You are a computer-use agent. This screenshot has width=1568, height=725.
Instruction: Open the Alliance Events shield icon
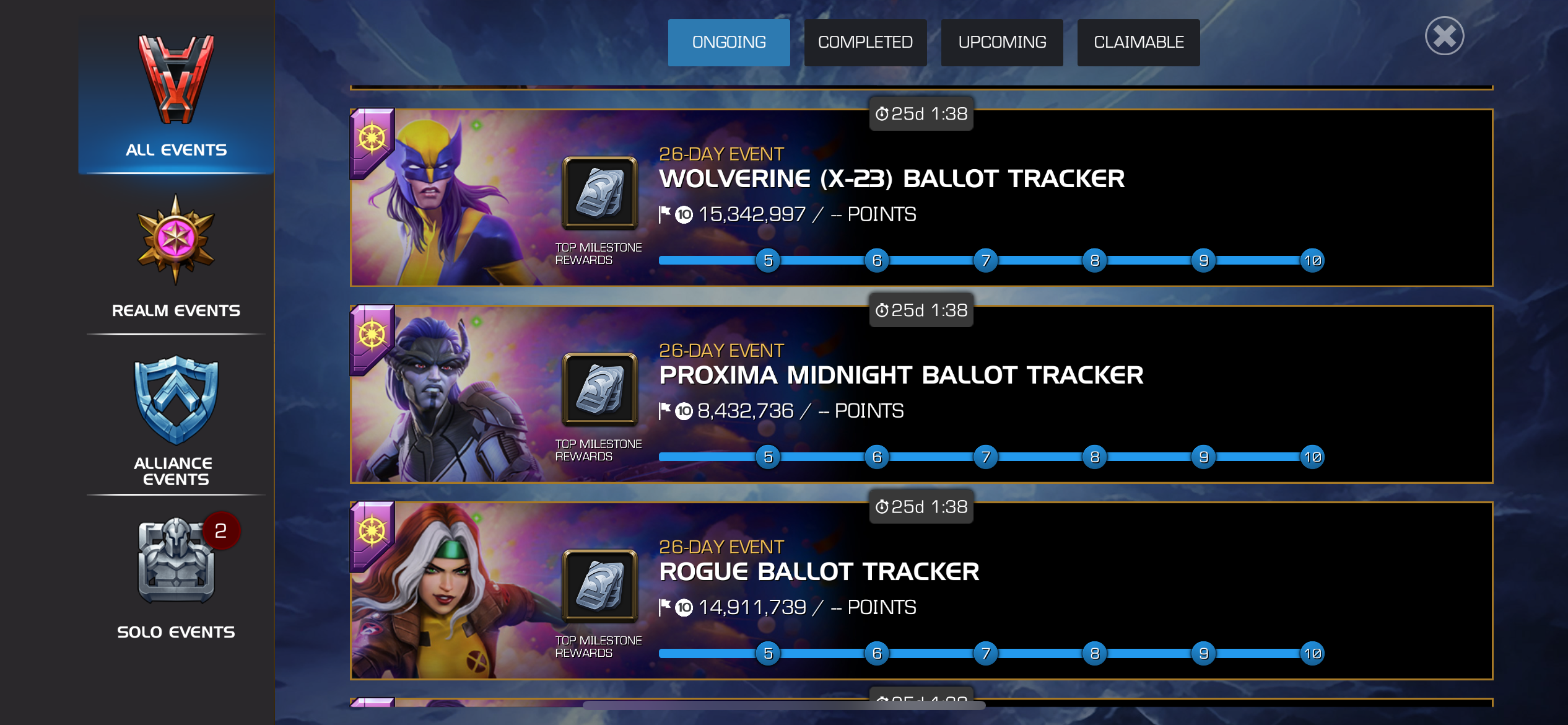tap(176, 400)
